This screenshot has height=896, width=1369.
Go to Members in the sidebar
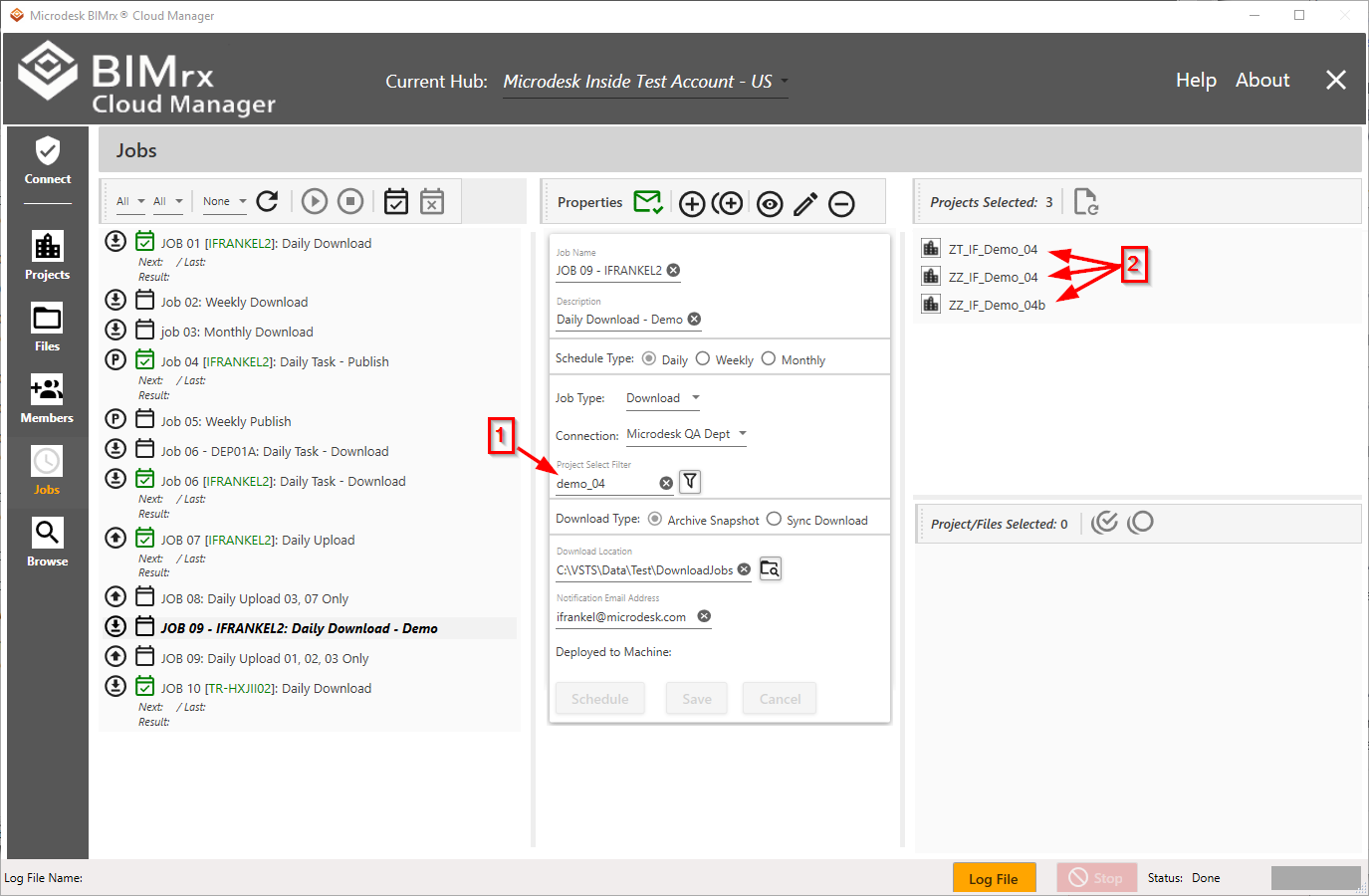coord(47,399)
